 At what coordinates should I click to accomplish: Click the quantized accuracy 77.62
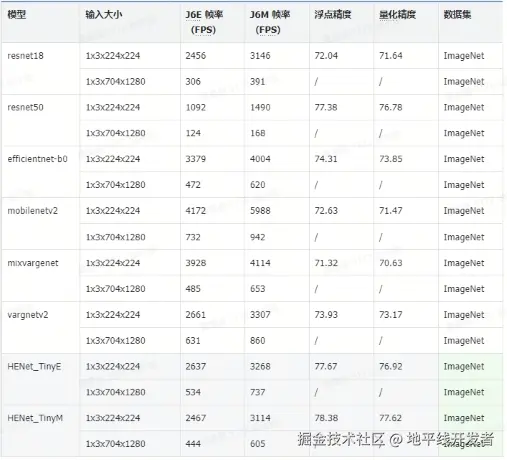point(391,418)
